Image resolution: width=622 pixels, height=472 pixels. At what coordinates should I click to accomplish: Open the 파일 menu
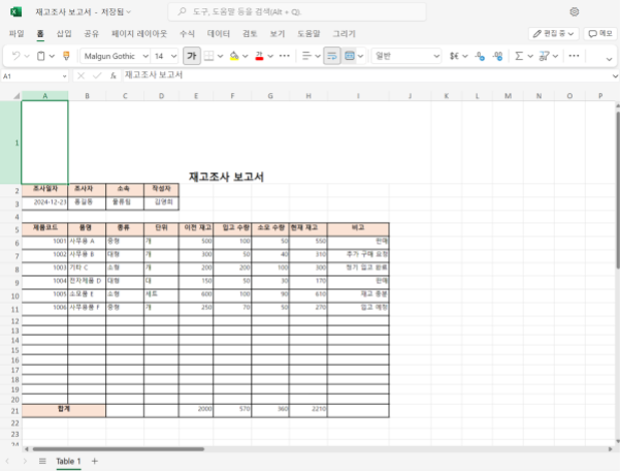[17, 34]
